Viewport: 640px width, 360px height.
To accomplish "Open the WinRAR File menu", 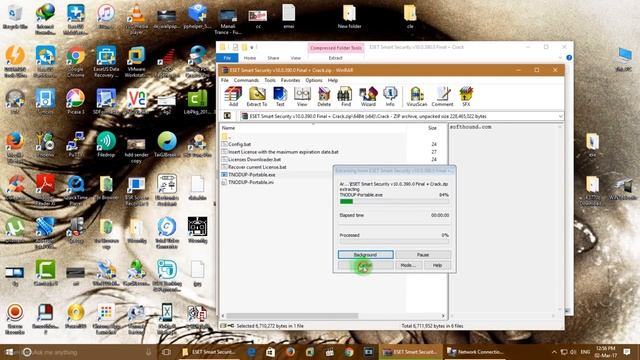I will tap(225, 80).
